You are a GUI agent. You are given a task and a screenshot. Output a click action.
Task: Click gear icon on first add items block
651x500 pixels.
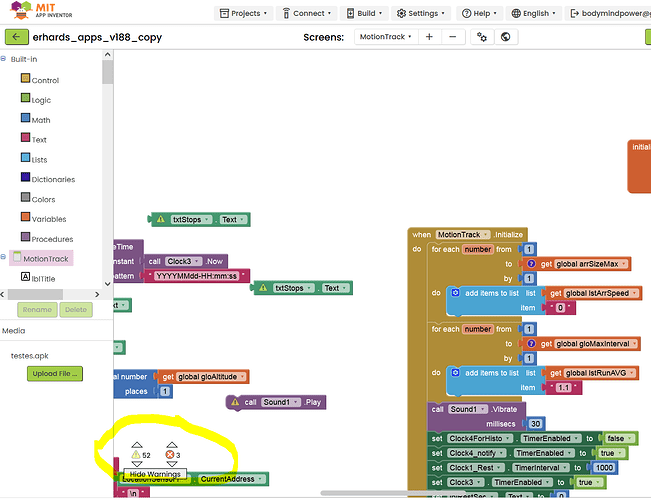pos(455,292)
